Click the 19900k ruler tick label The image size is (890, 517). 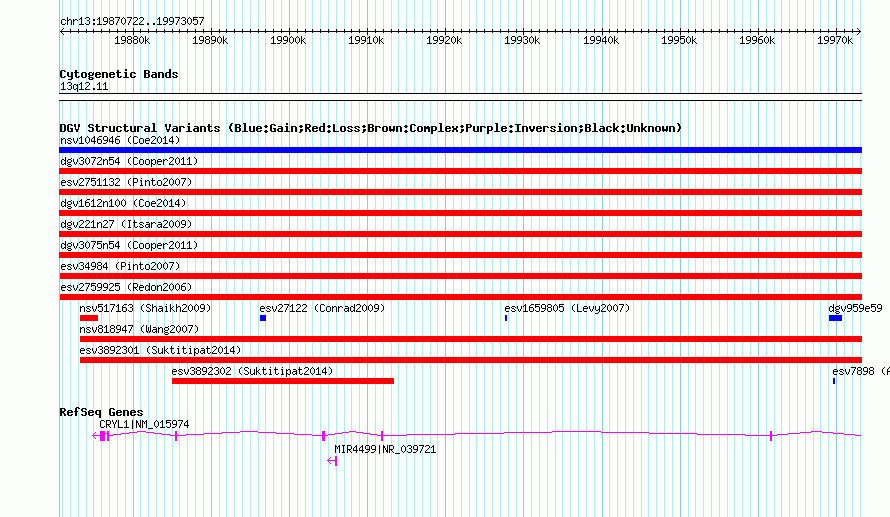click(x=288, y=40)
